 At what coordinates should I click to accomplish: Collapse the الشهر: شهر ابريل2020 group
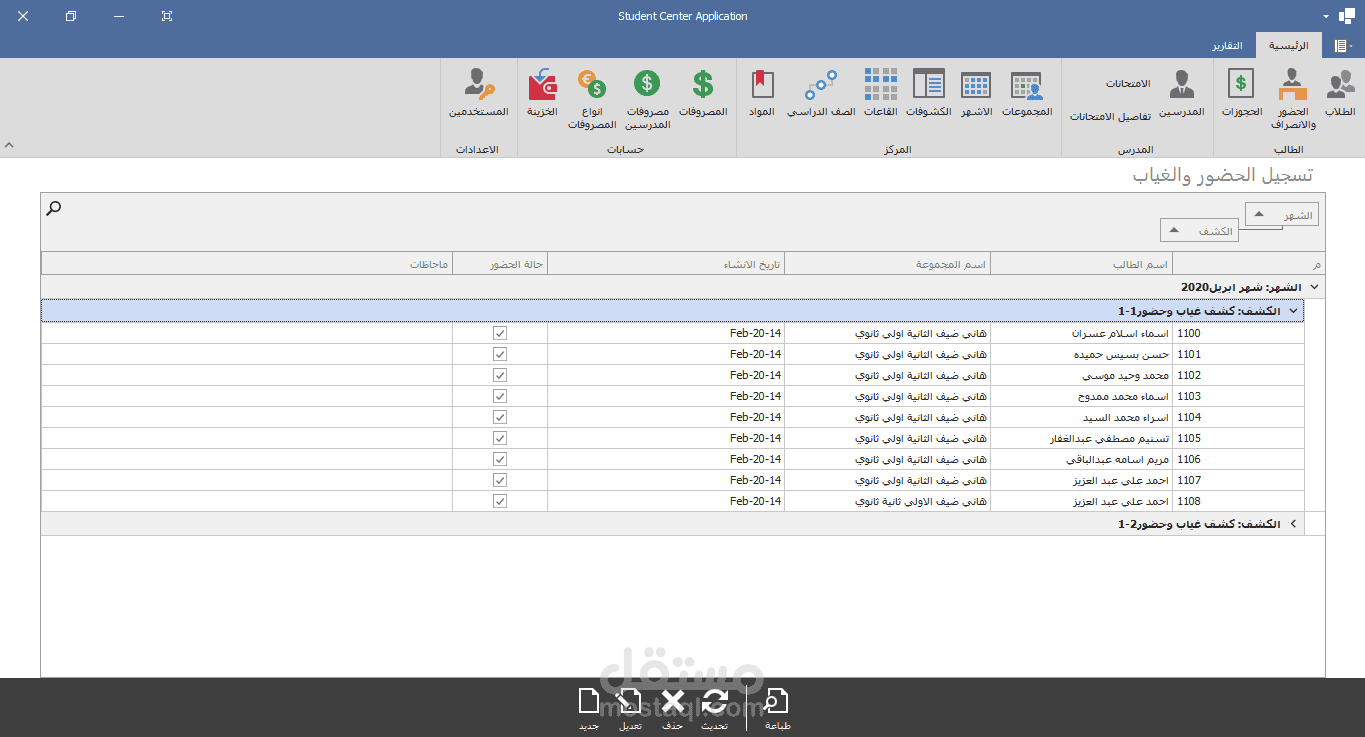pos(1314,287)
